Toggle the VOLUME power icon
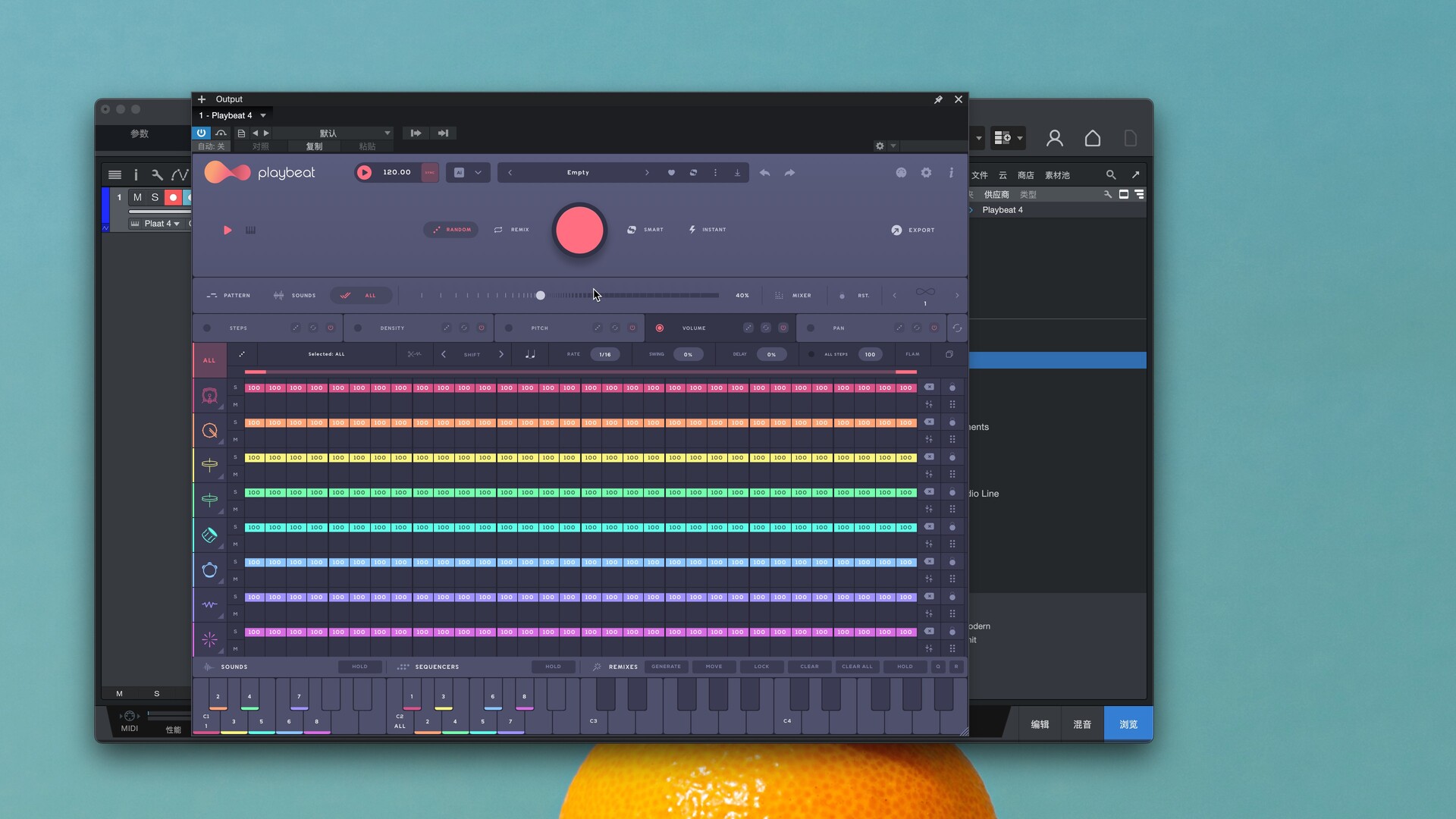Image resolution: width=1456 pixels, height=819 pixels. tap(783, 328)
